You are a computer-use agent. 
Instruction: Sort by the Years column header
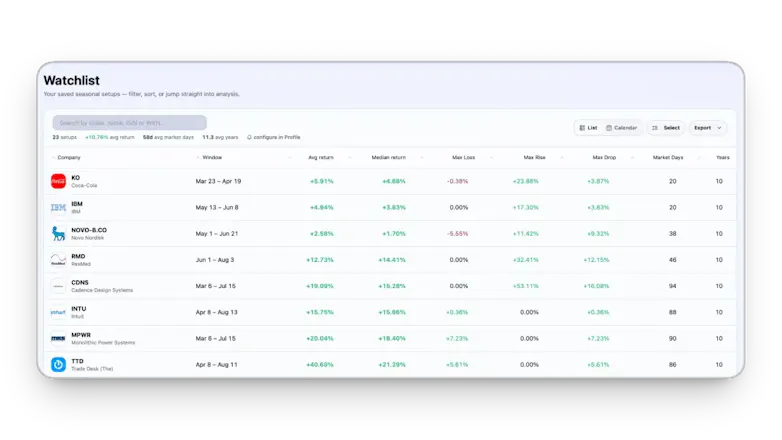(723, 157)
